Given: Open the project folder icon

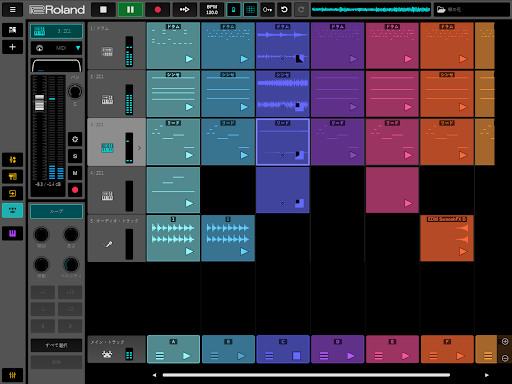Looking at the screenshot, I should point(441,10).
